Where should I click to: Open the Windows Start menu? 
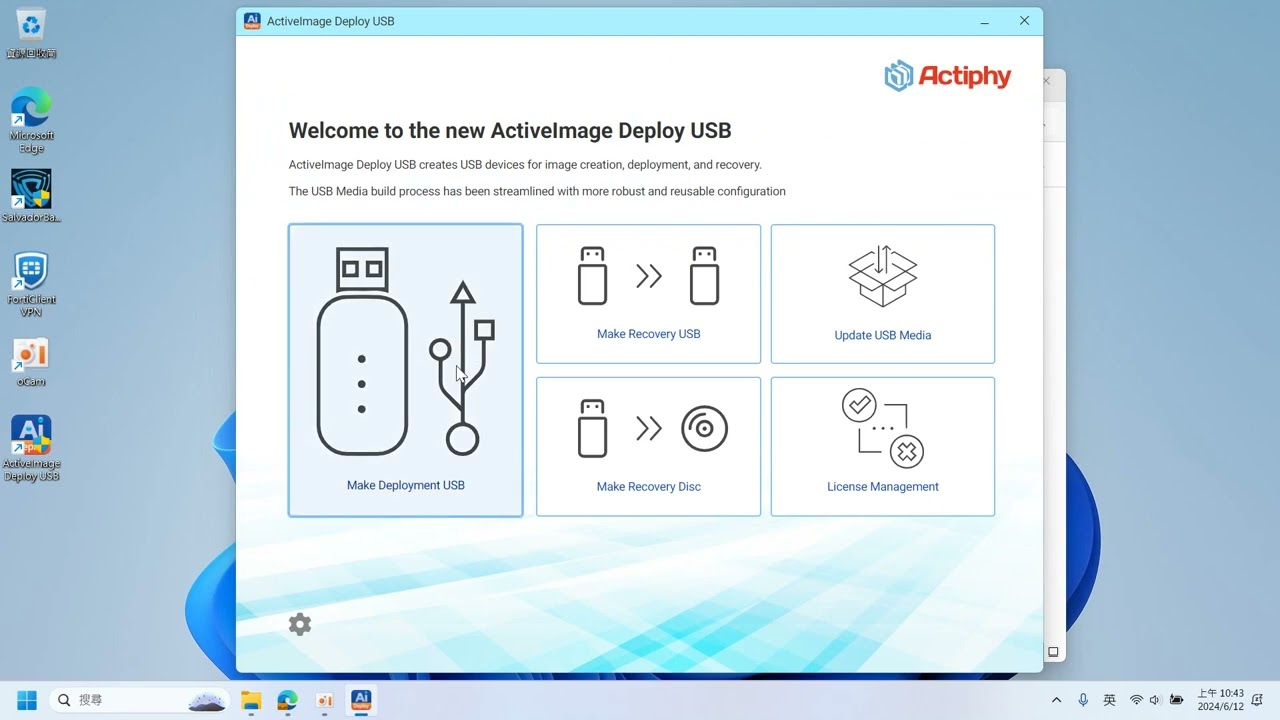[27, 700]
